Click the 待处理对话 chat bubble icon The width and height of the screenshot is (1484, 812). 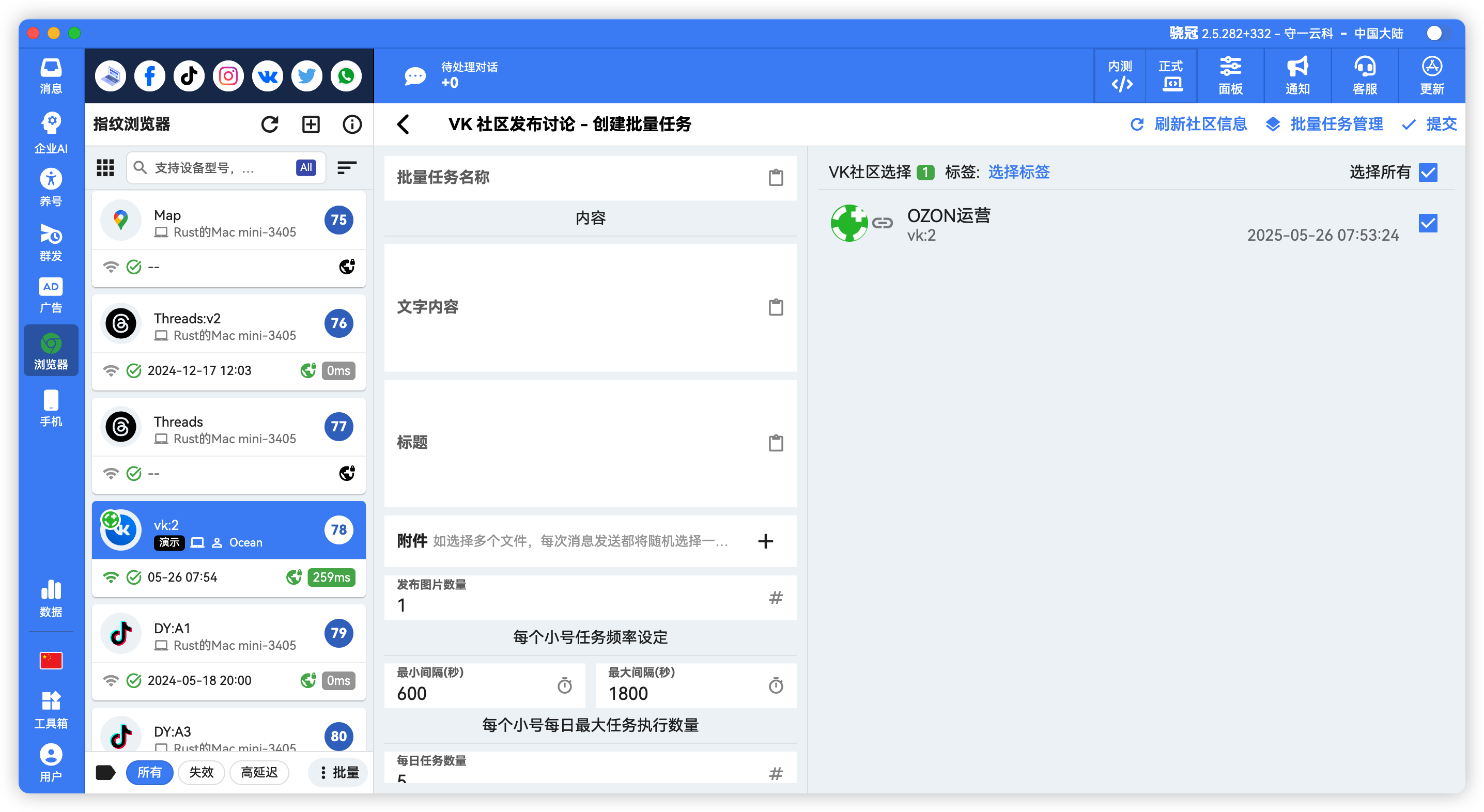coord(415,76)
